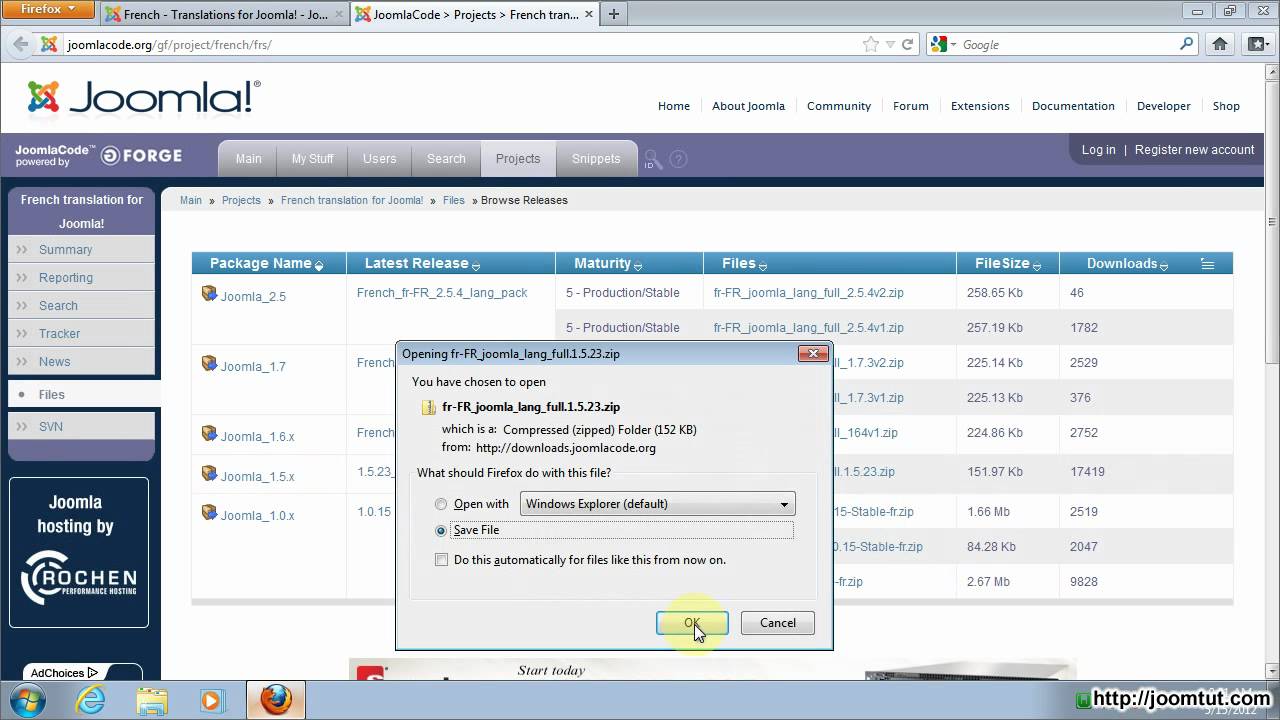
Task: Open Extensions in top navigation
Action: point(980,106)
